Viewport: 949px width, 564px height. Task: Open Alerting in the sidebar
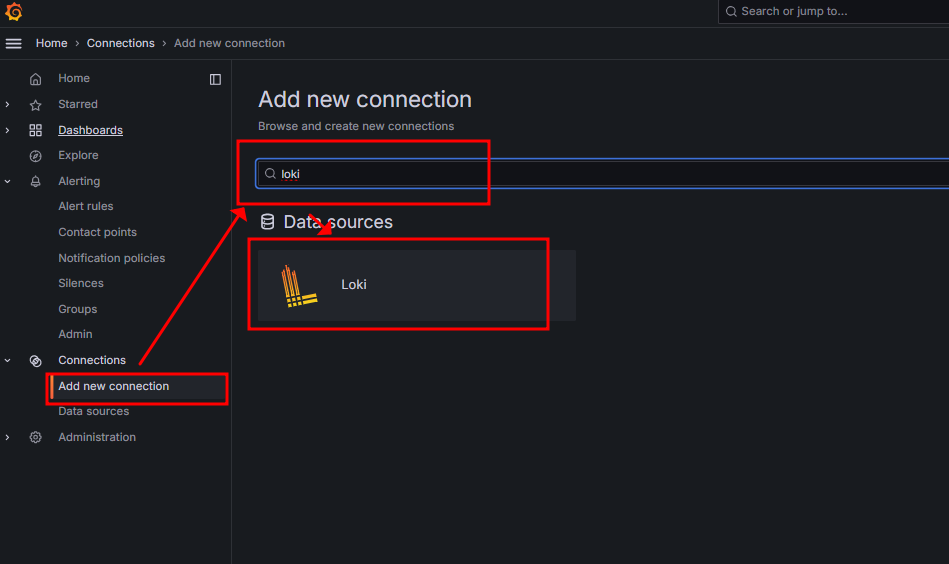79,181
